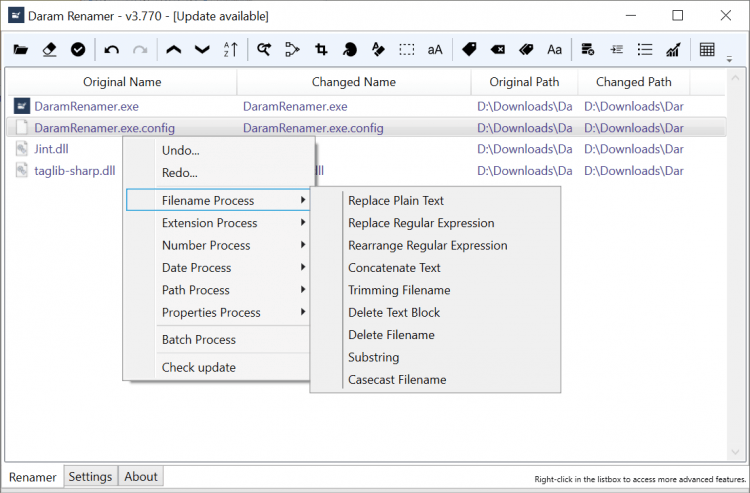The width and height of the screenshot is (750, 493).
Task: Choose Delete Text Block
Action: coord(435,312)
